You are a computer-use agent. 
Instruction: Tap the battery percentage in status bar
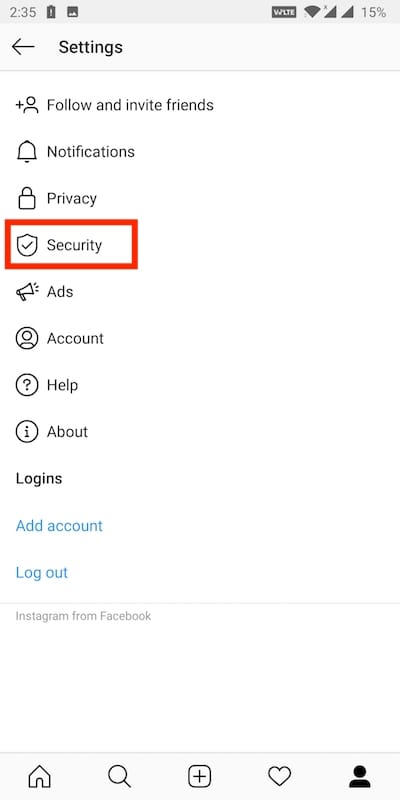pyautogui.click(x=373, y=12)
